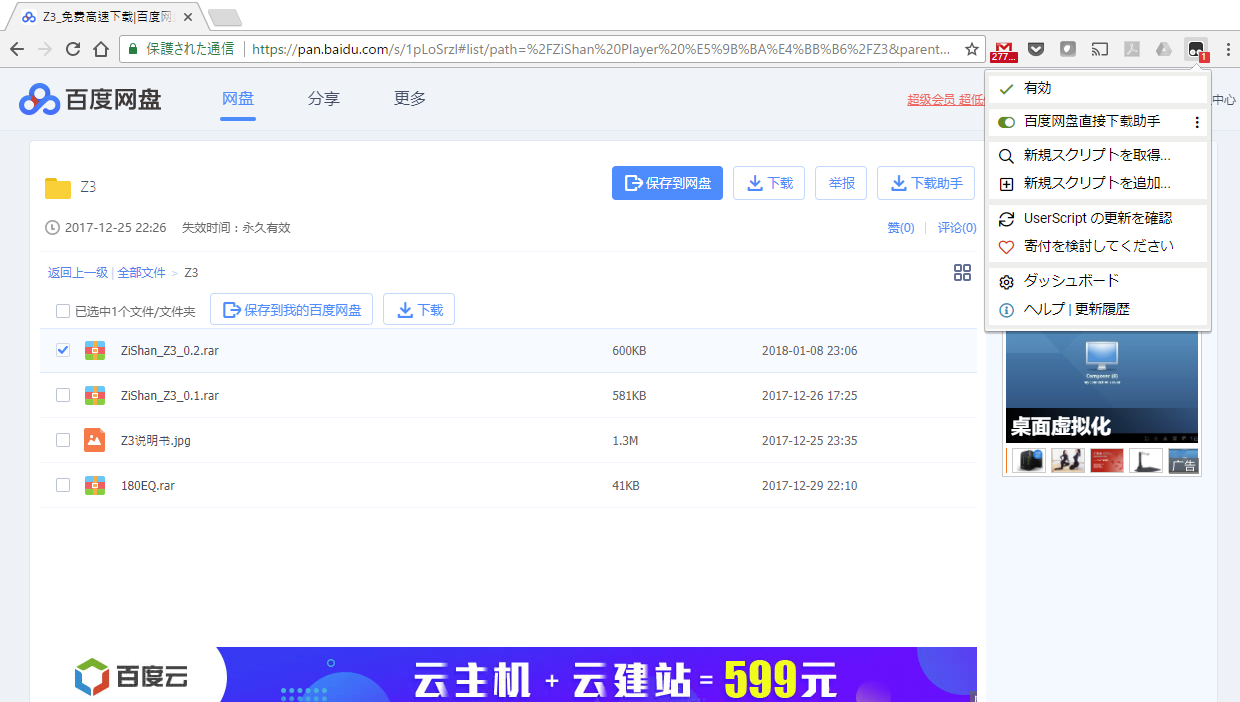Screen dimensions: 1240x702
Task: Switch to the 分享 tab
Action: point(324,99)
